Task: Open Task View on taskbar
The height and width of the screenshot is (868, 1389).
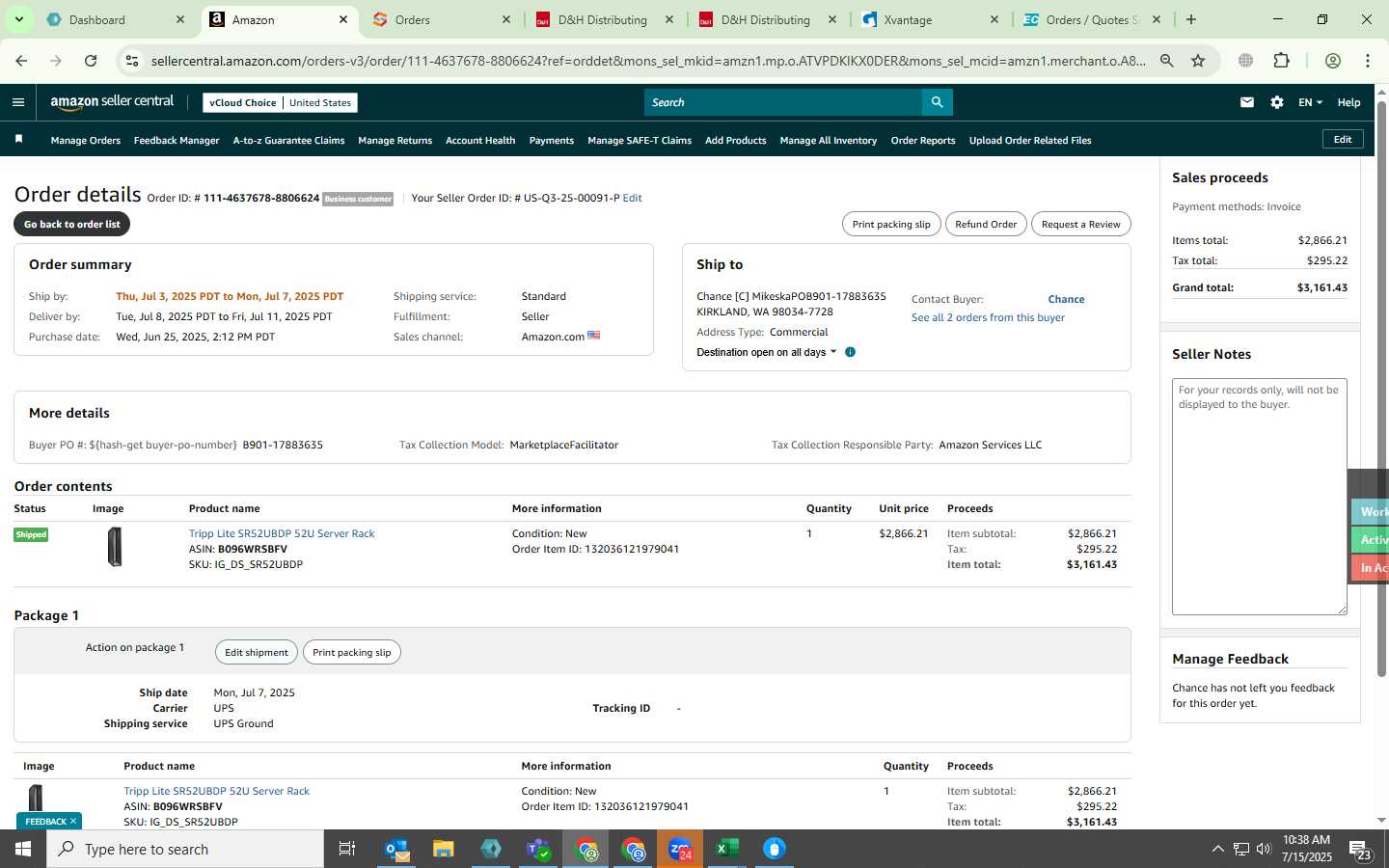Action: click(347, 849)
